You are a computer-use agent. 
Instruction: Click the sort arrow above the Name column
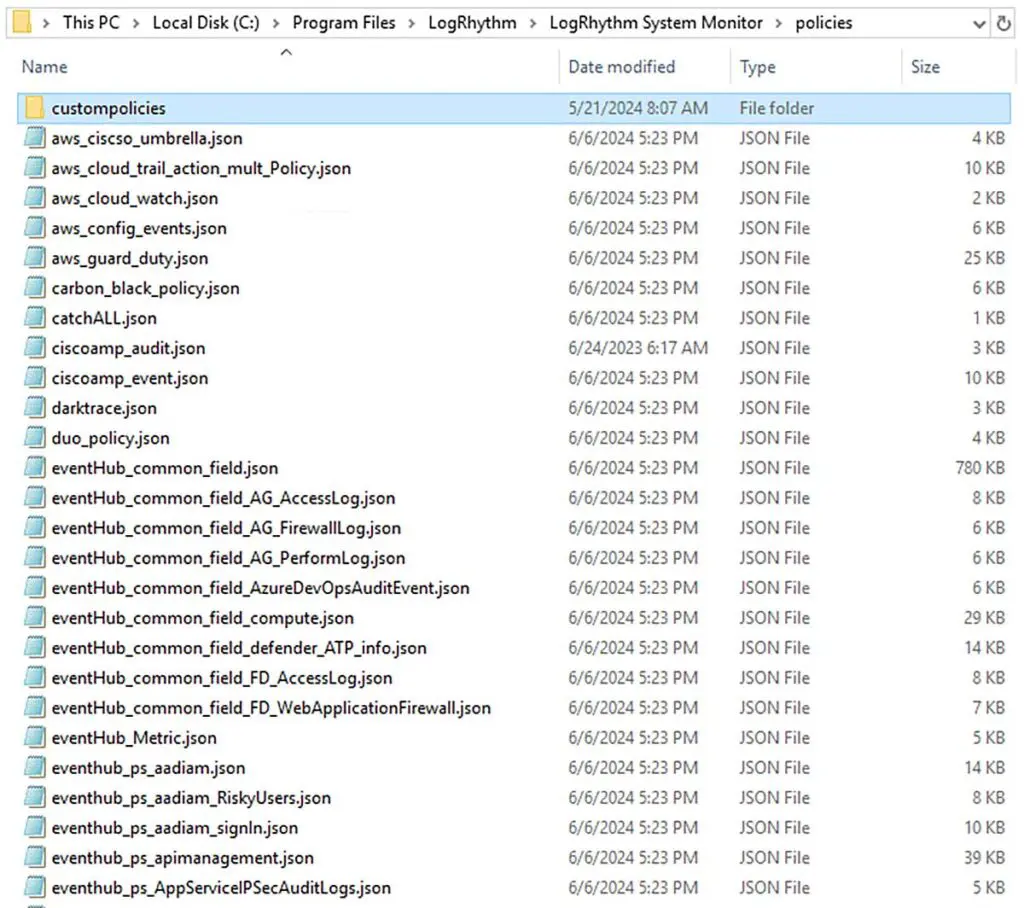tap(285, 50)
